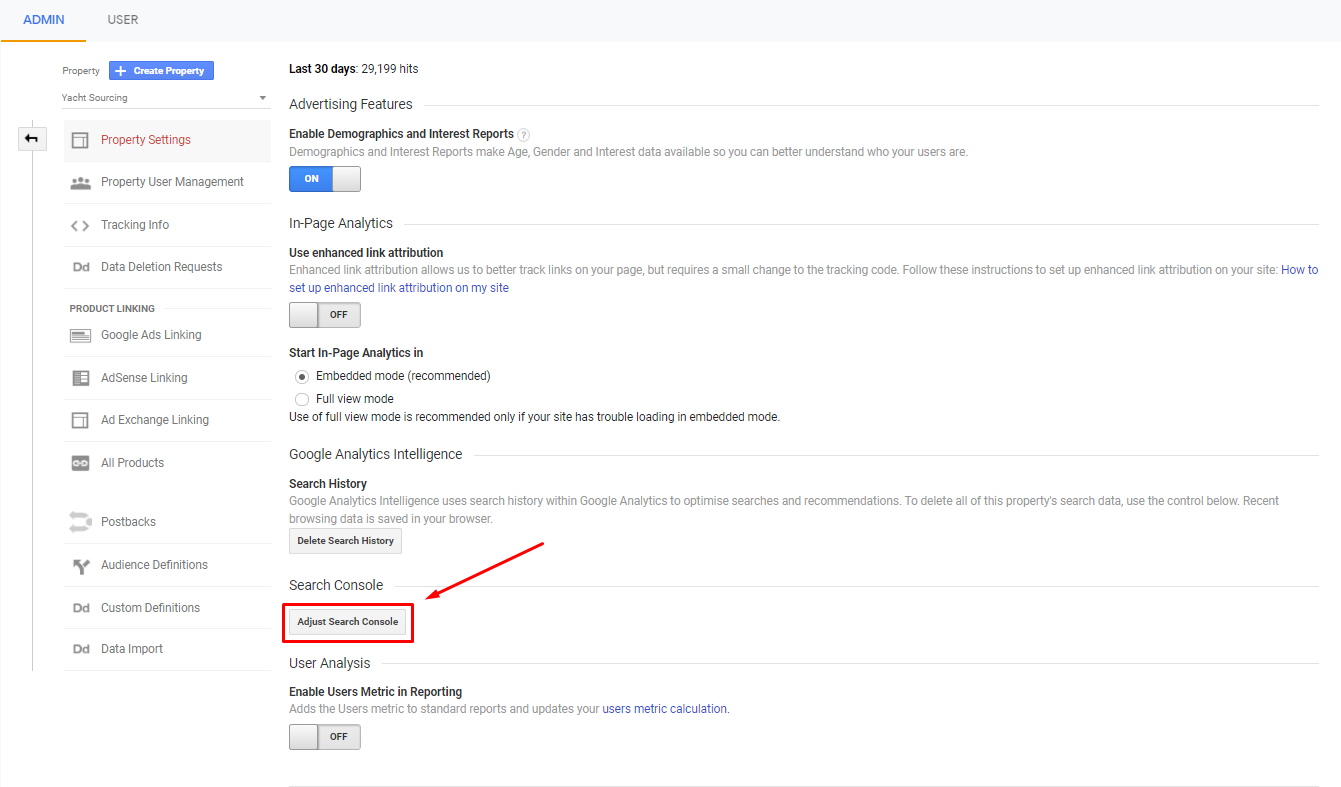Click the AdSense Linking icon
The height and width of the screenshot is (787, 1341).
point(80,378)
